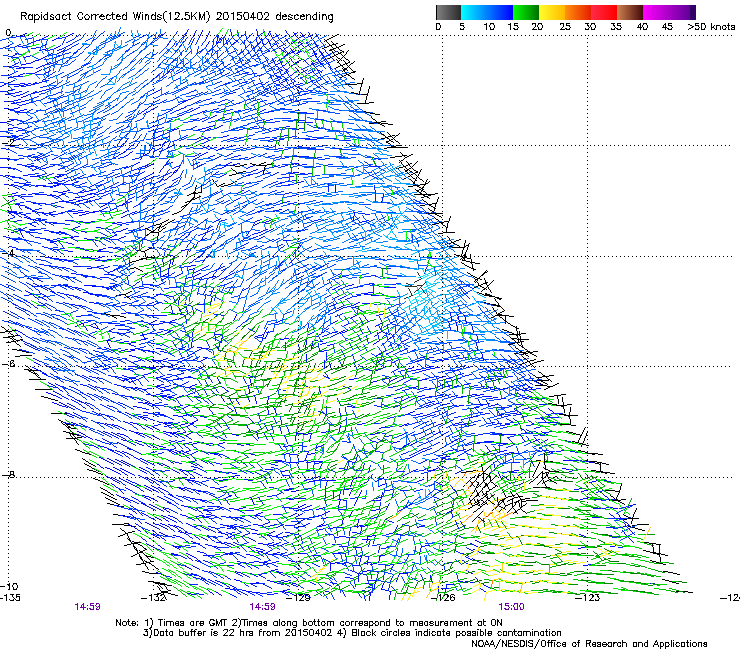This screenshot has height=650, width=740.
Task: Click the latitude axis label '-4'
Action: 8,253
